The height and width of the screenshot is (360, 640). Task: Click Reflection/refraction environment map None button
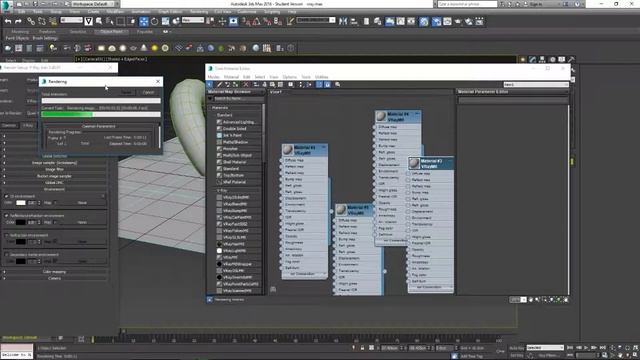[x=82, y=222]
